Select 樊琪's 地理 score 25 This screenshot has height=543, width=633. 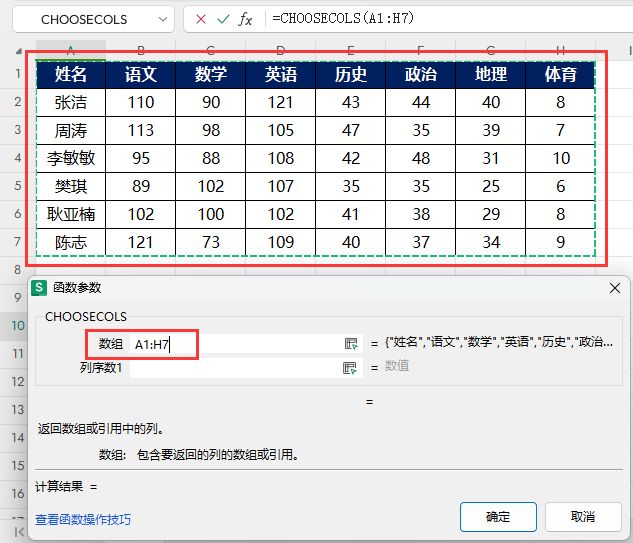click(x=491, y=187)
